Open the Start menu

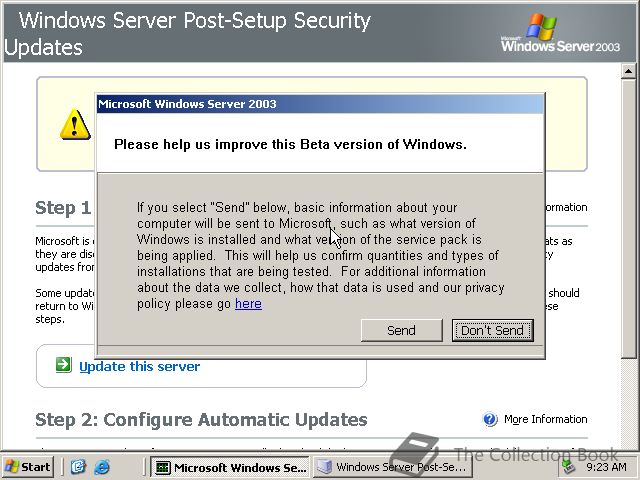[x=28, y=467]
